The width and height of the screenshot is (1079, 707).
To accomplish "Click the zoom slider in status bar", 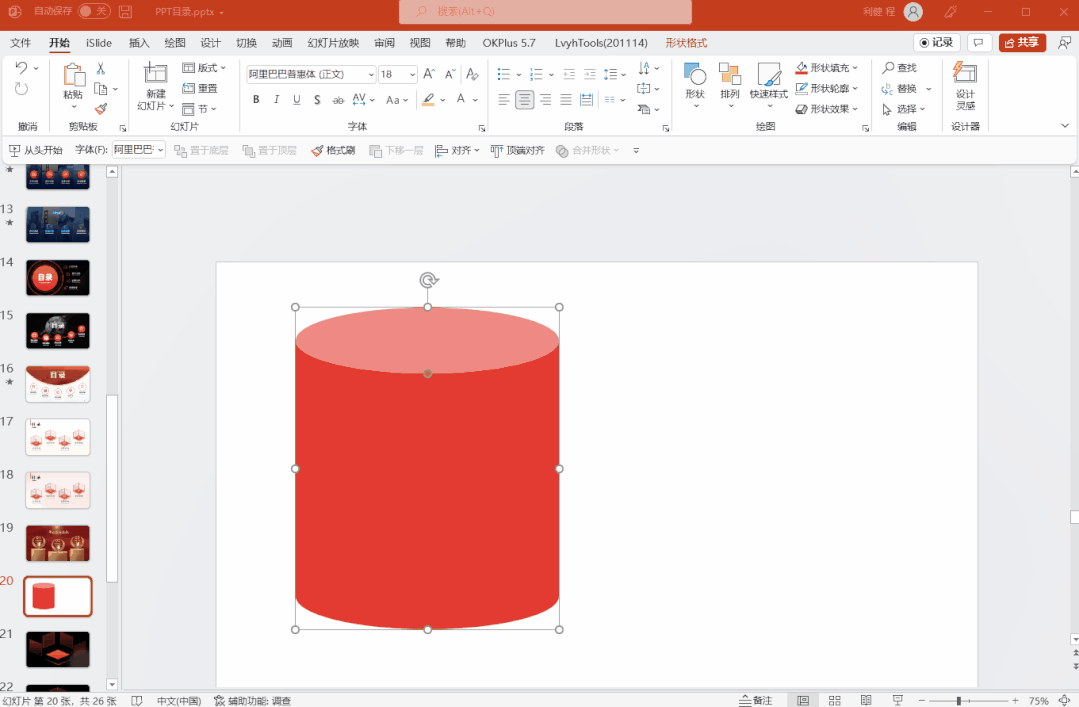I will pos(958,700).
